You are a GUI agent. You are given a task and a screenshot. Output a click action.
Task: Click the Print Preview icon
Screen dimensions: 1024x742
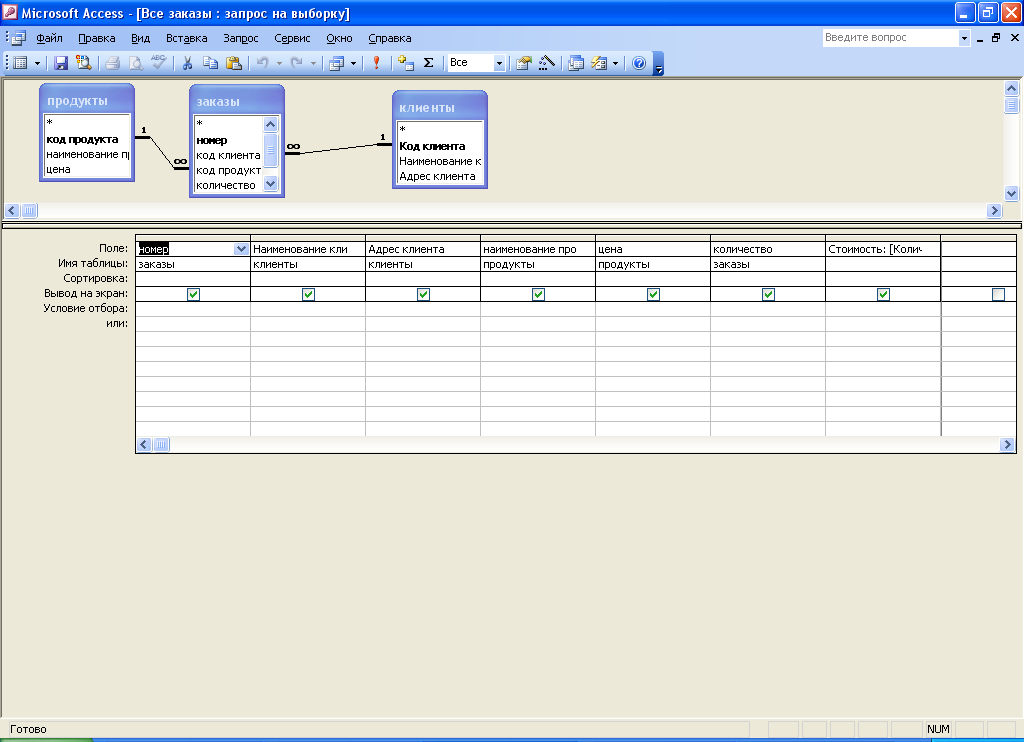pos(135,63)
